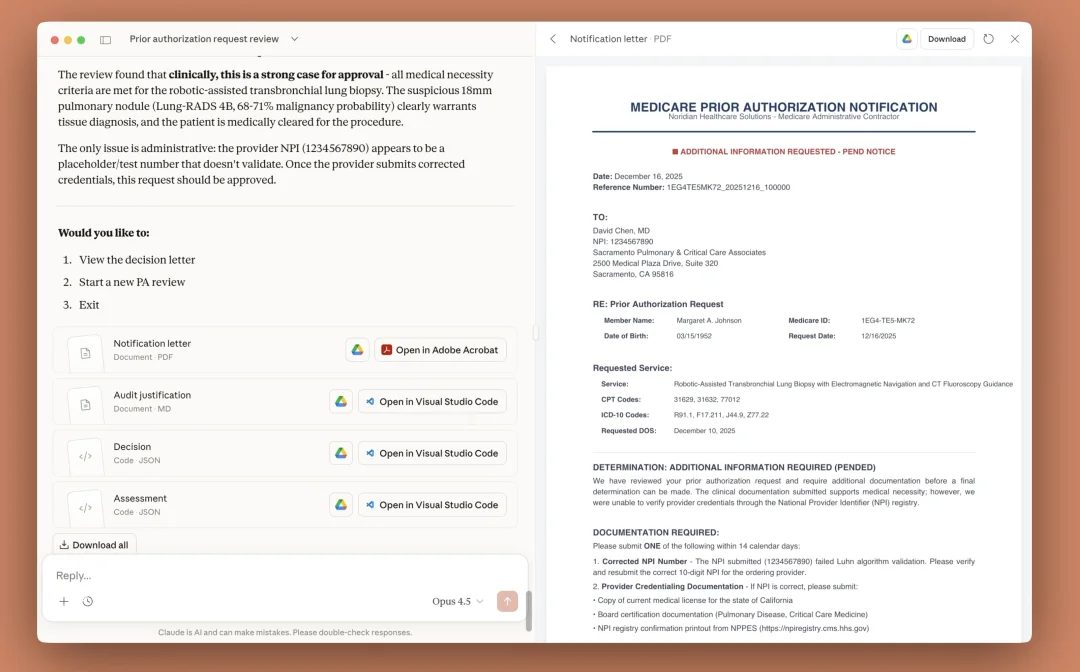Save Notification letter to Google Drive
Screen dimensions: 1080x672
[x=357, y=350]
